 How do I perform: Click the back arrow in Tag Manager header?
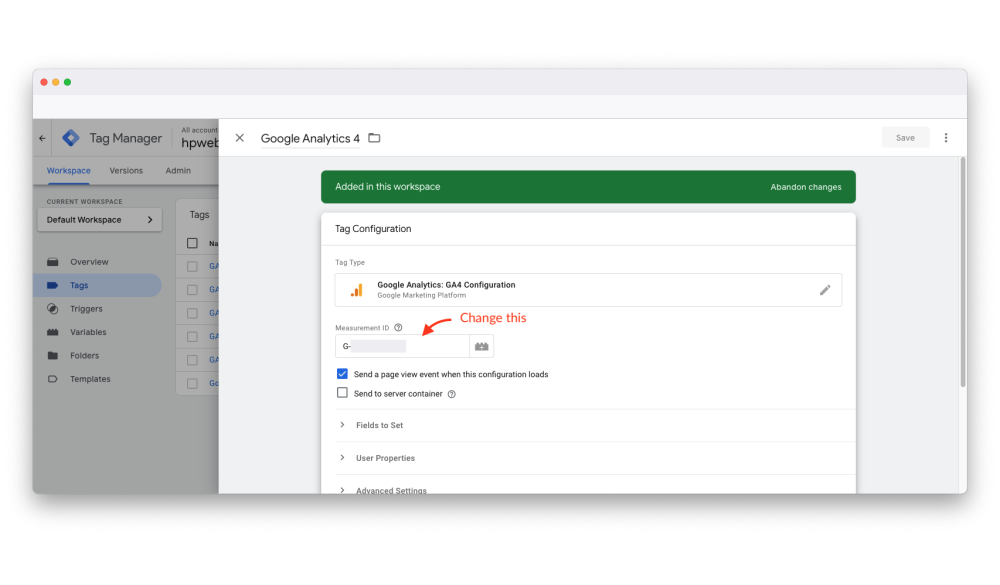pos(42,139)
